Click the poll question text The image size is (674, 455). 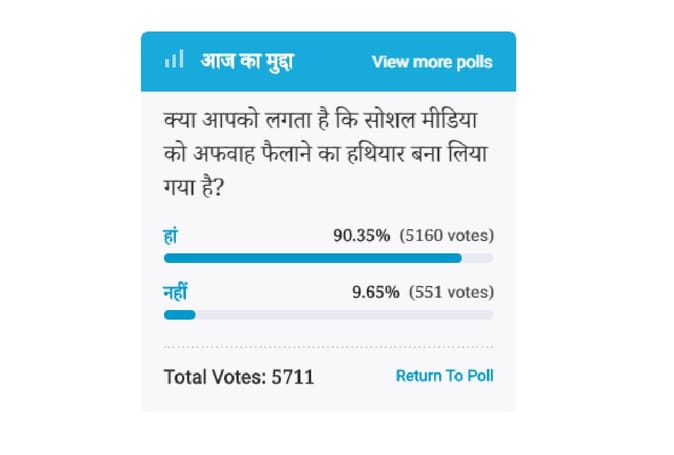pos(325,154)
